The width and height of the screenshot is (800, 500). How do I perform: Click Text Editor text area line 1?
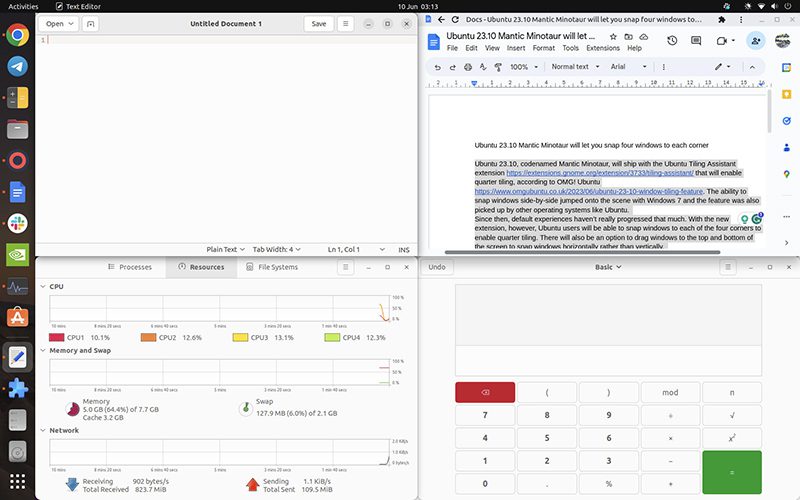(232, 40)
